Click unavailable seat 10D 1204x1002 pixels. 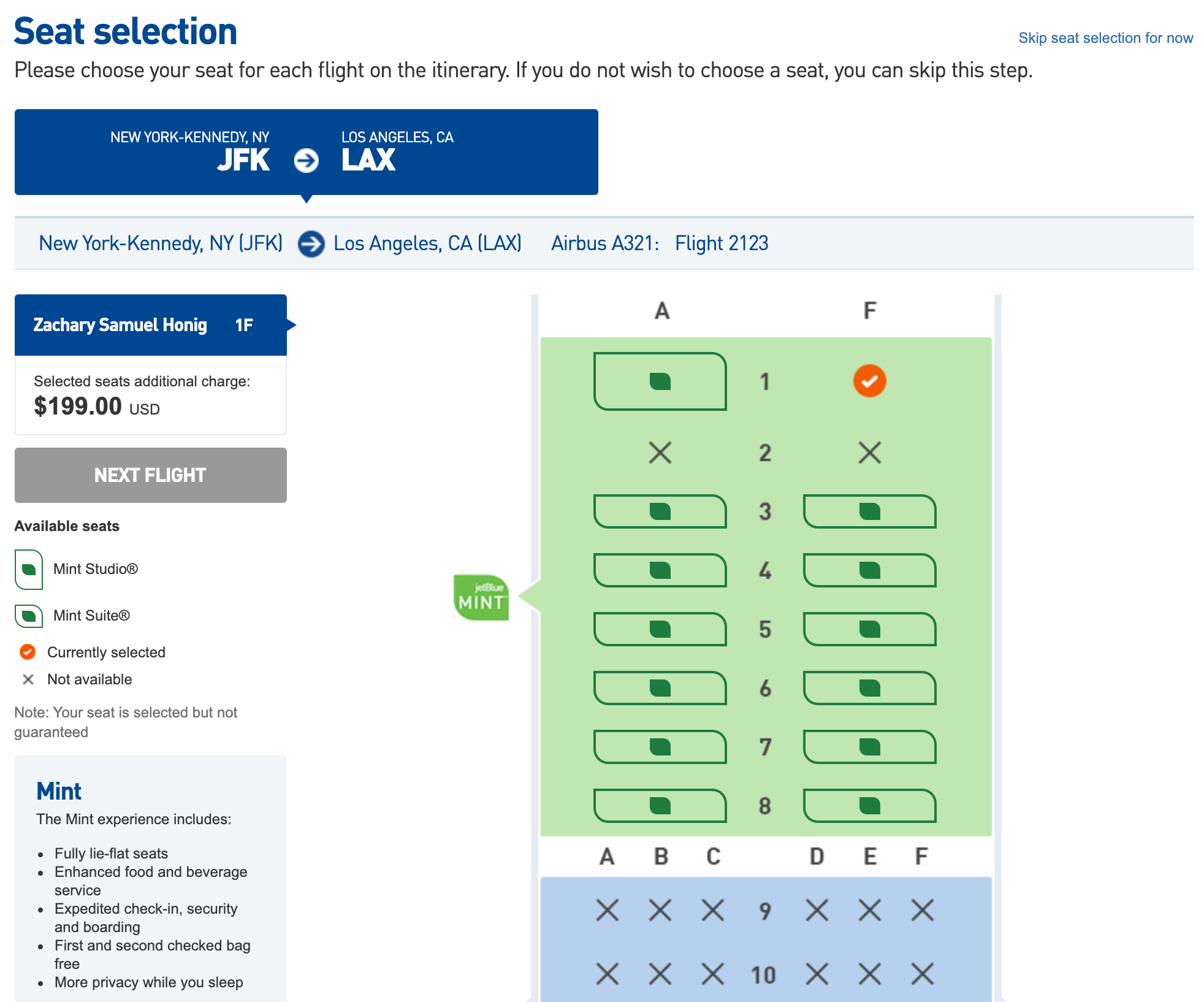point(817,973)
